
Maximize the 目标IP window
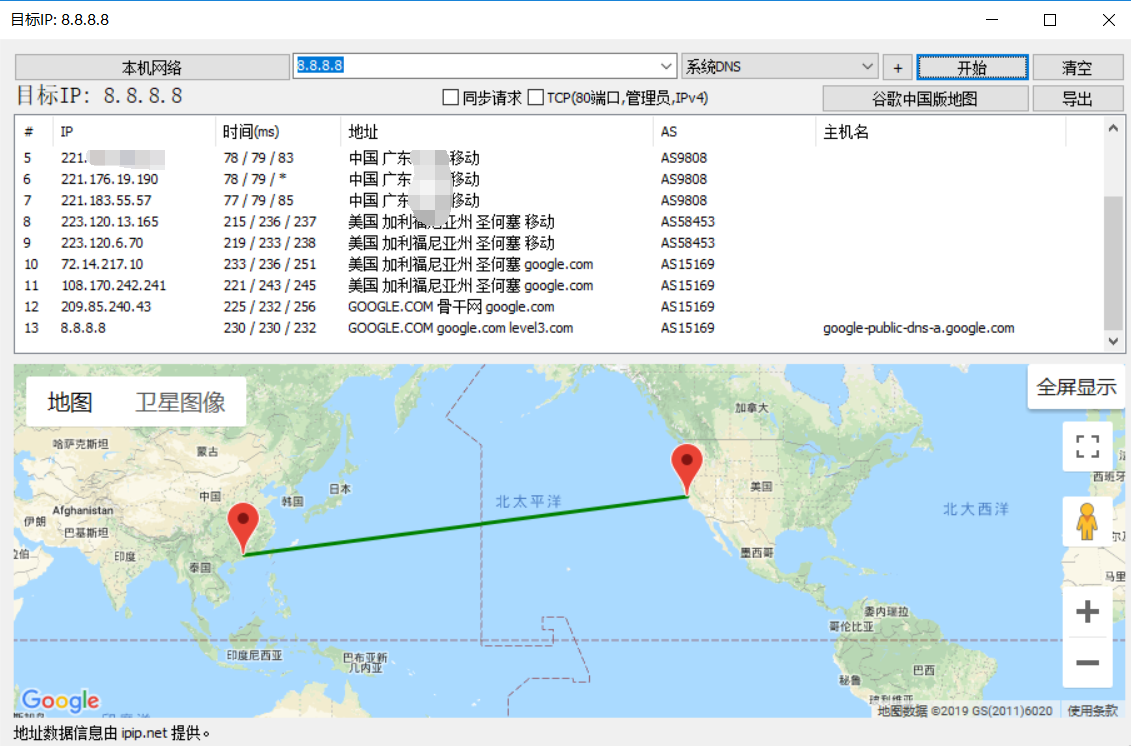1050,19
